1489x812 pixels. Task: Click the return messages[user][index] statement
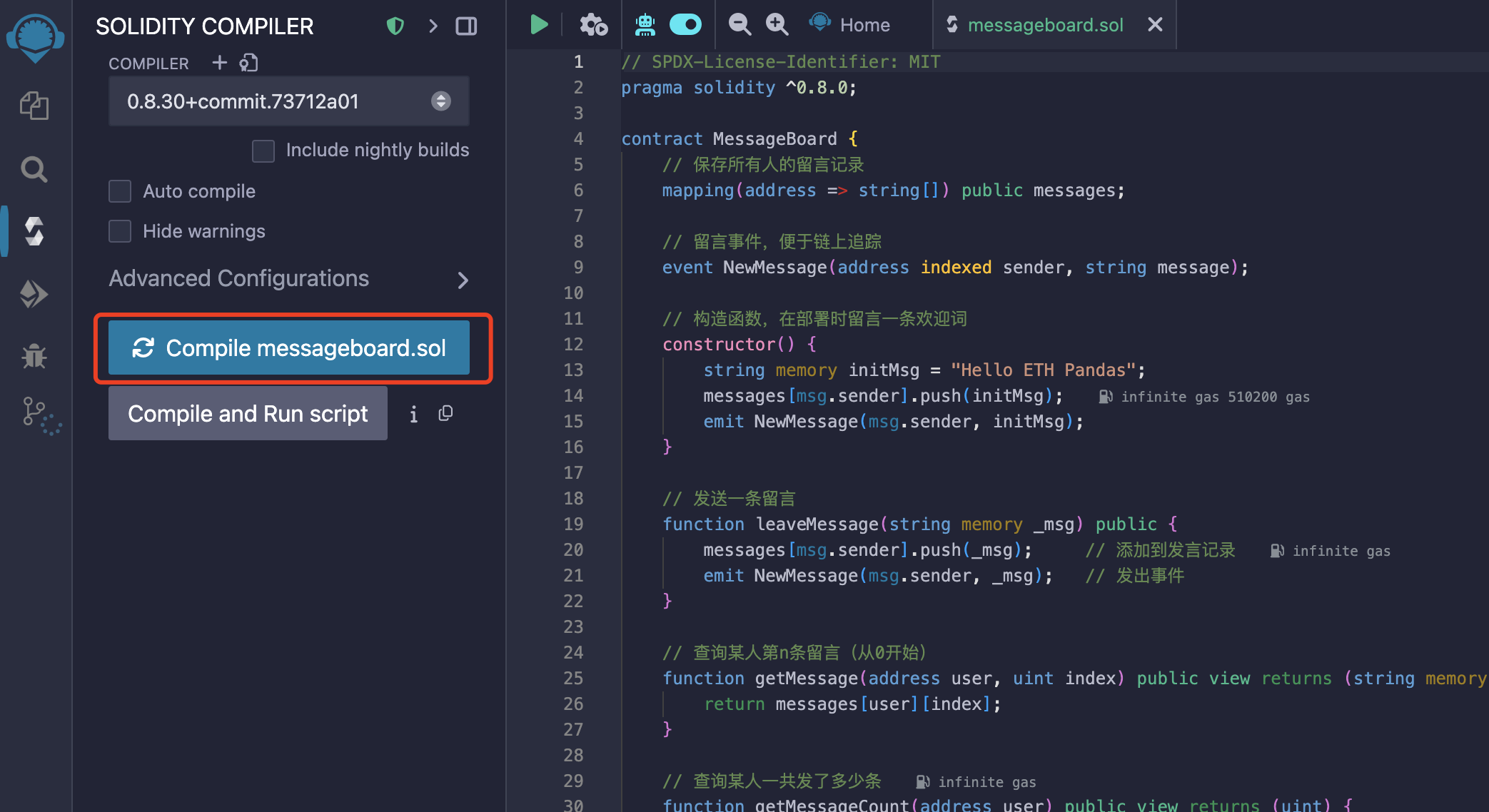click(852, 704)
